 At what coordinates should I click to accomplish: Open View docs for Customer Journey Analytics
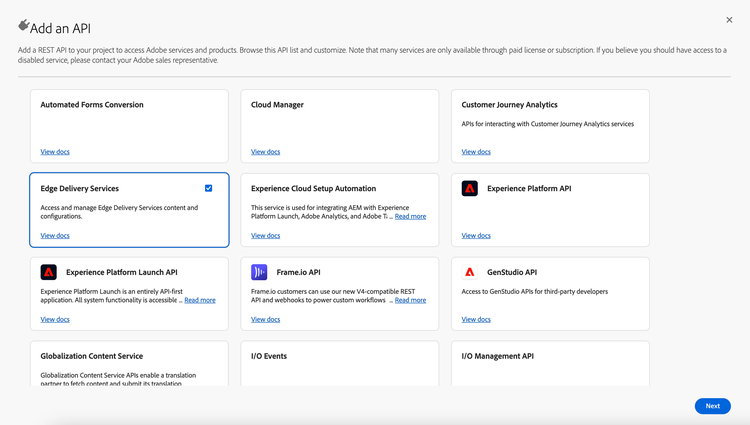(476, 152)
